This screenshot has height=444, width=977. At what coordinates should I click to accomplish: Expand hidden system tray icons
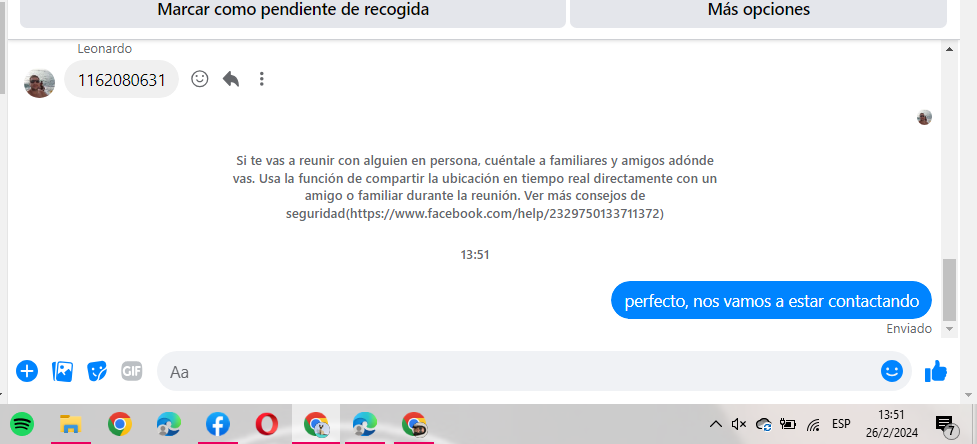point(716,424)
